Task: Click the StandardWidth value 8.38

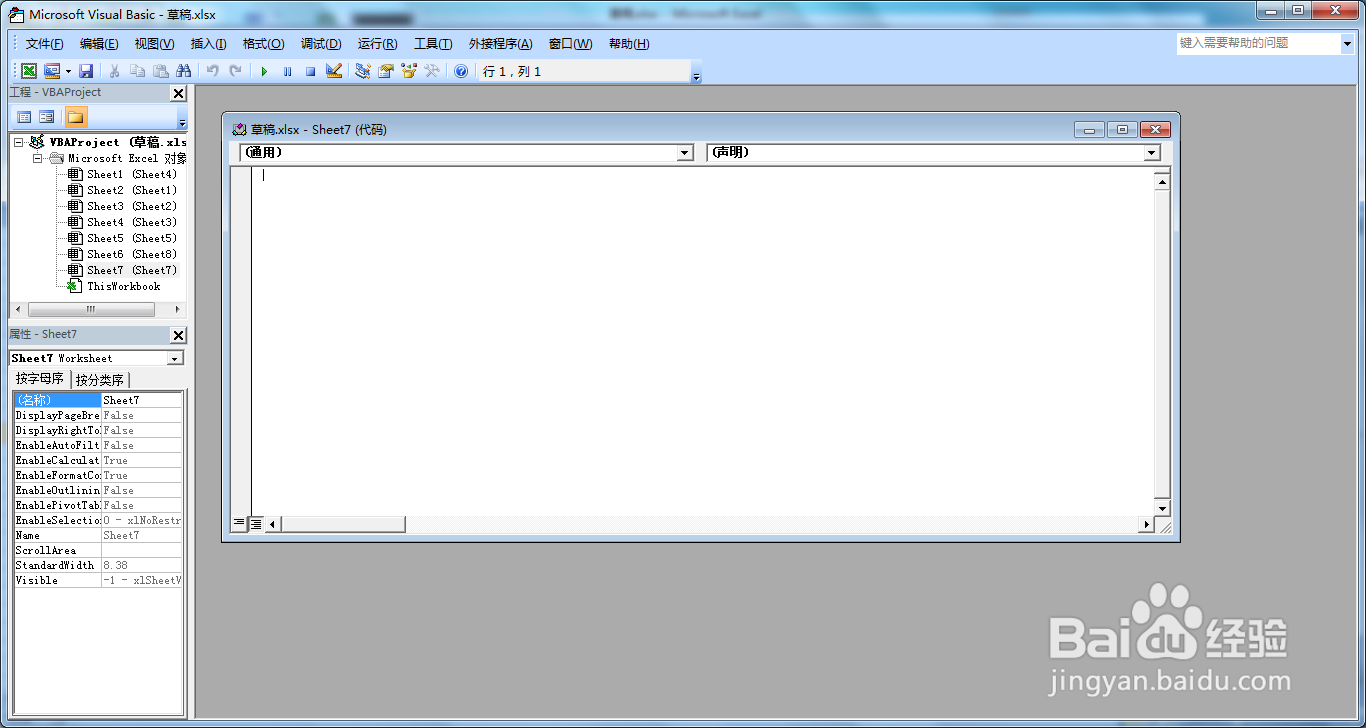Action: click(x=142, y=565)
